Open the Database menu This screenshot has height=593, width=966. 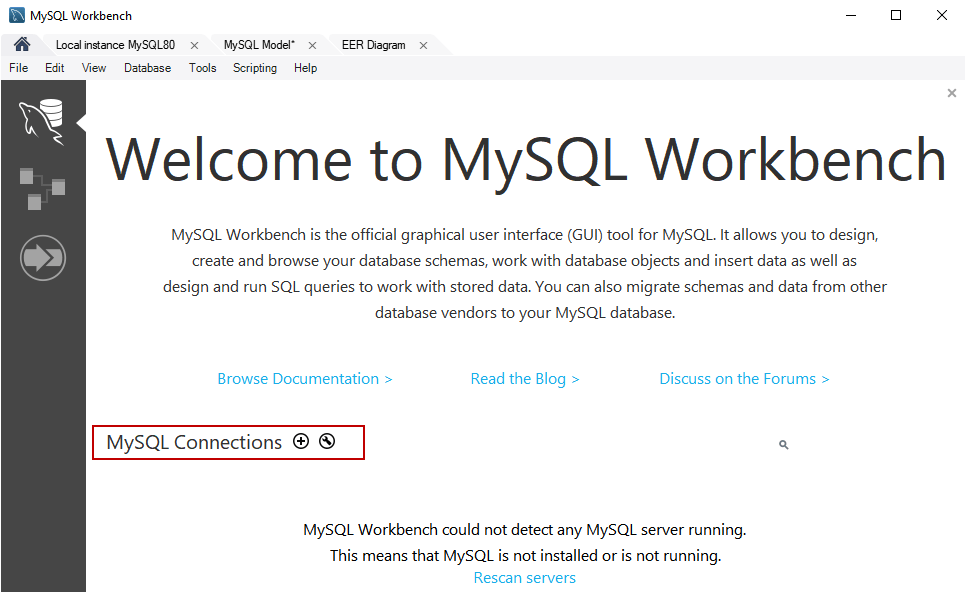(x=147, y=67)
